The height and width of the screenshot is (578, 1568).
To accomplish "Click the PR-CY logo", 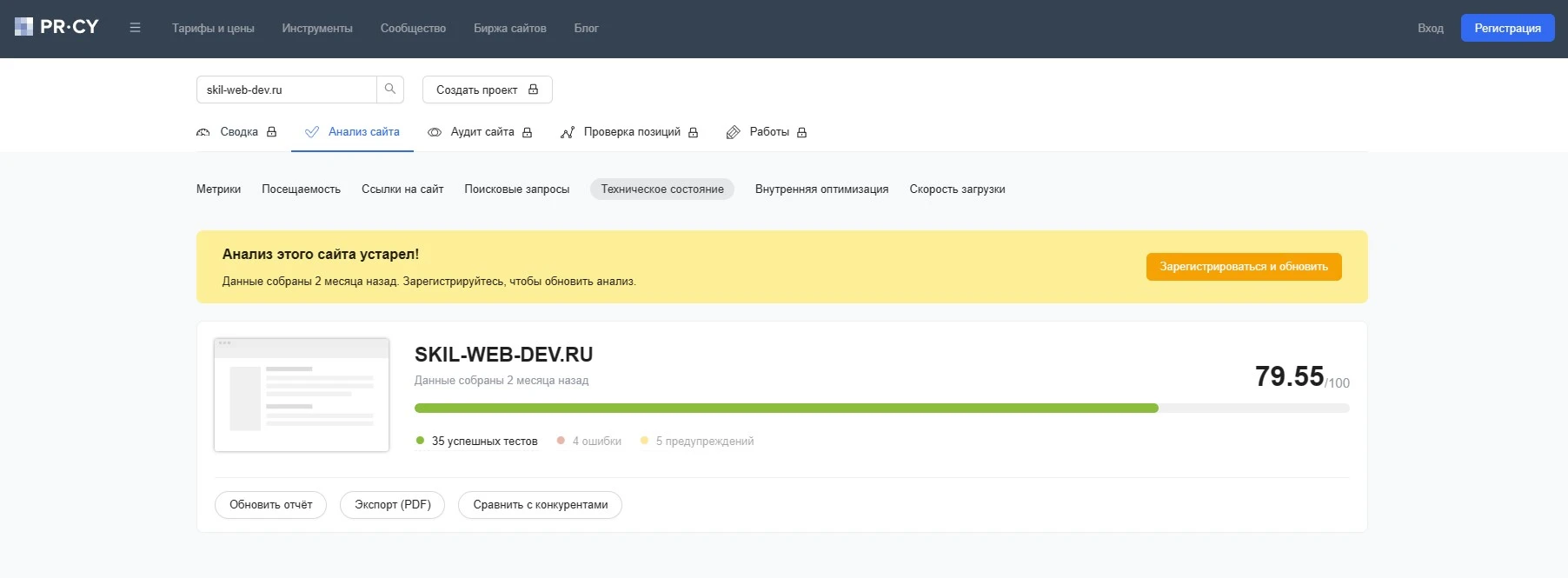I will coord(56,27).
